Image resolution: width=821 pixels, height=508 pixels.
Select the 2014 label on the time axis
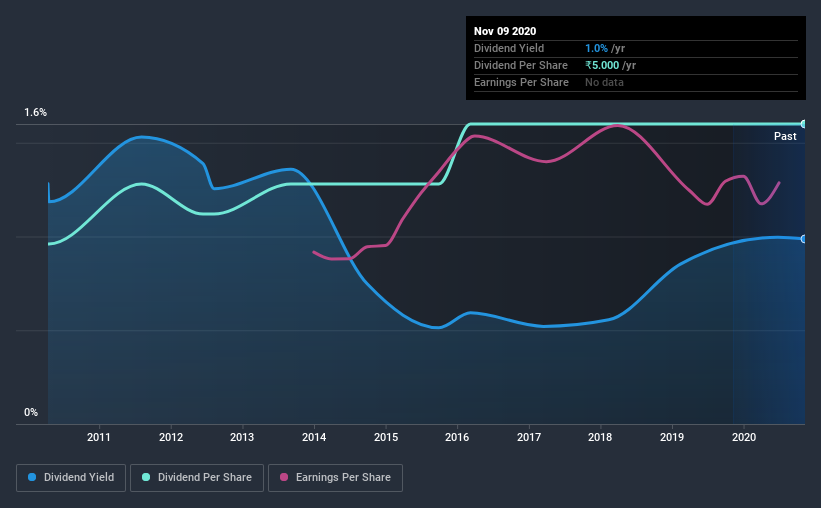pyautogui.click(x=314, y=437)
